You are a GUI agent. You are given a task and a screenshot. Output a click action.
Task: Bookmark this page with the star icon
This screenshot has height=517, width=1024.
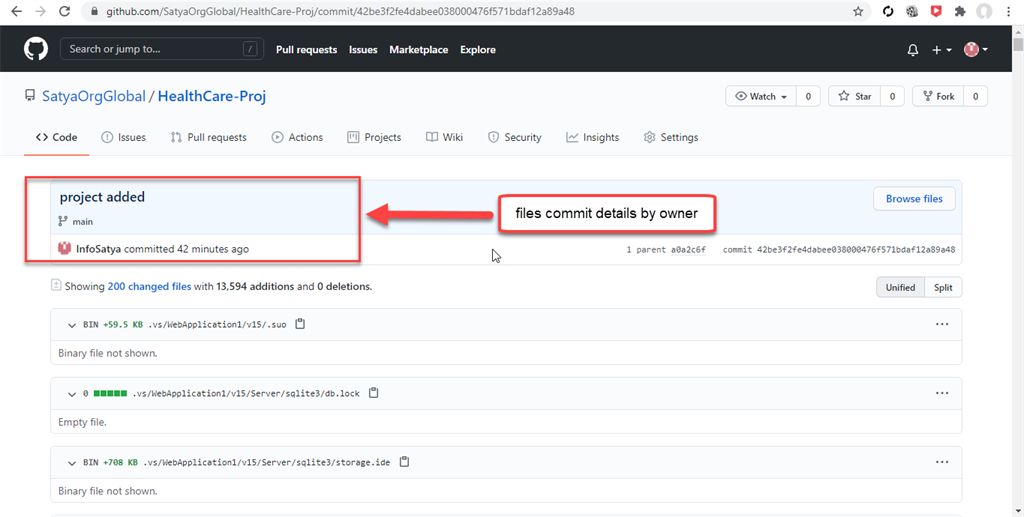pos(858,11)
